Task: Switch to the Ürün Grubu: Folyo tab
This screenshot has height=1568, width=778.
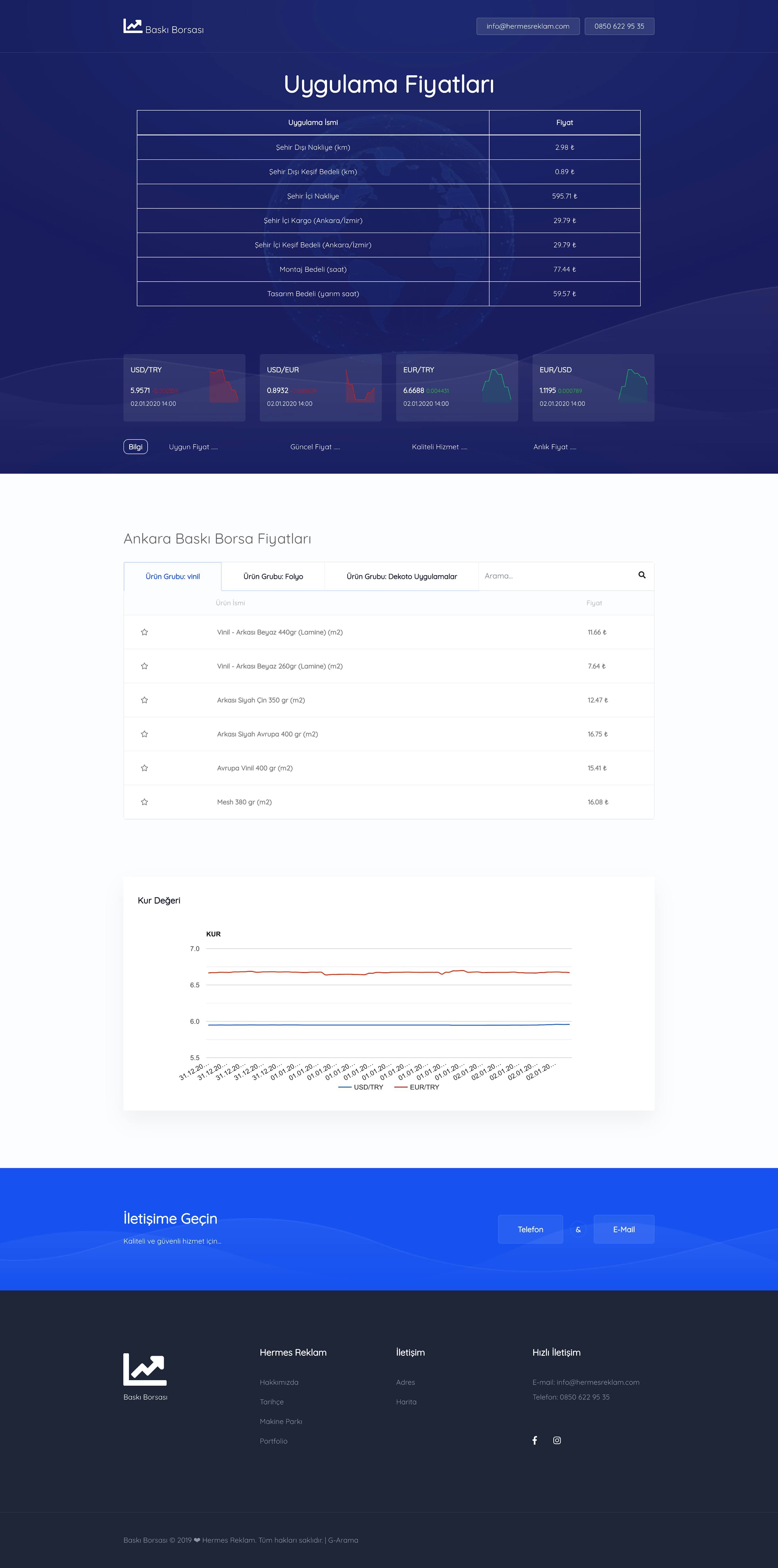Action: [273, 576]
